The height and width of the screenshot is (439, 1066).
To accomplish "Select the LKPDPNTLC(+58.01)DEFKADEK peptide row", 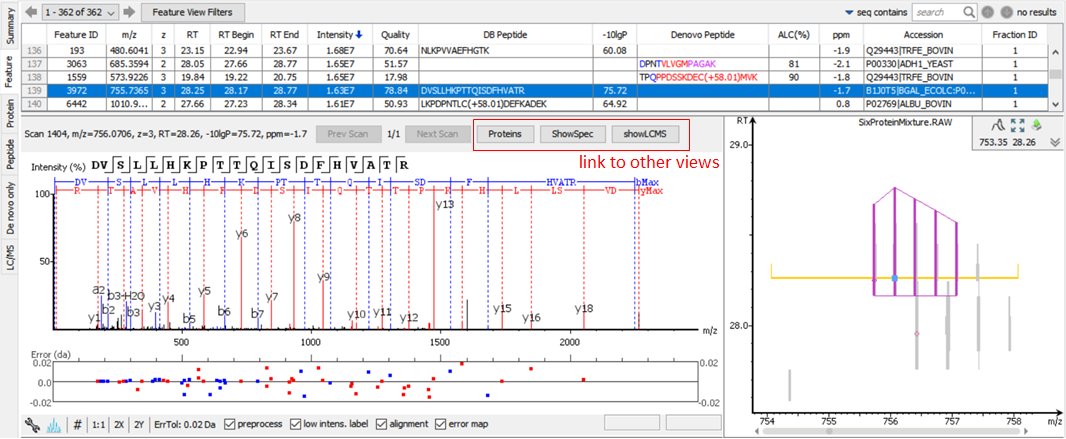I will [534, 103].
